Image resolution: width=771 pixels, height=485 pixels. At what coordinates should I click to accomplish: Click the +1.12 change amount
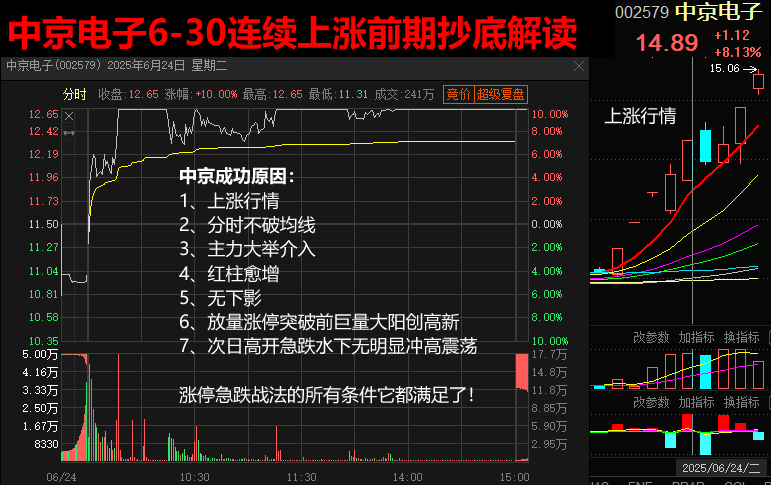coord(732,35)
